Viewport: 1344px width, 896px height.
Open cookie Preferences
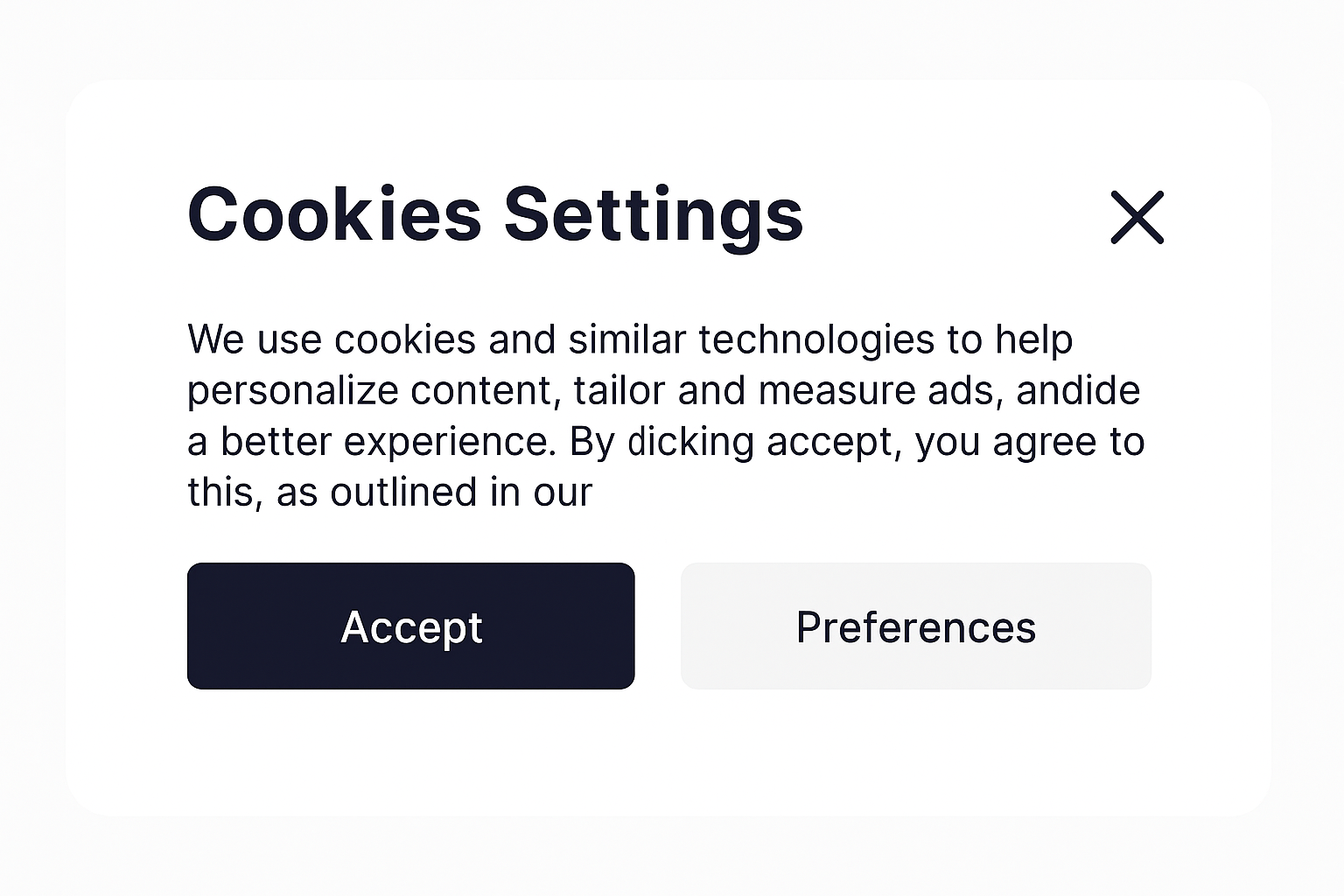[916, 626]
